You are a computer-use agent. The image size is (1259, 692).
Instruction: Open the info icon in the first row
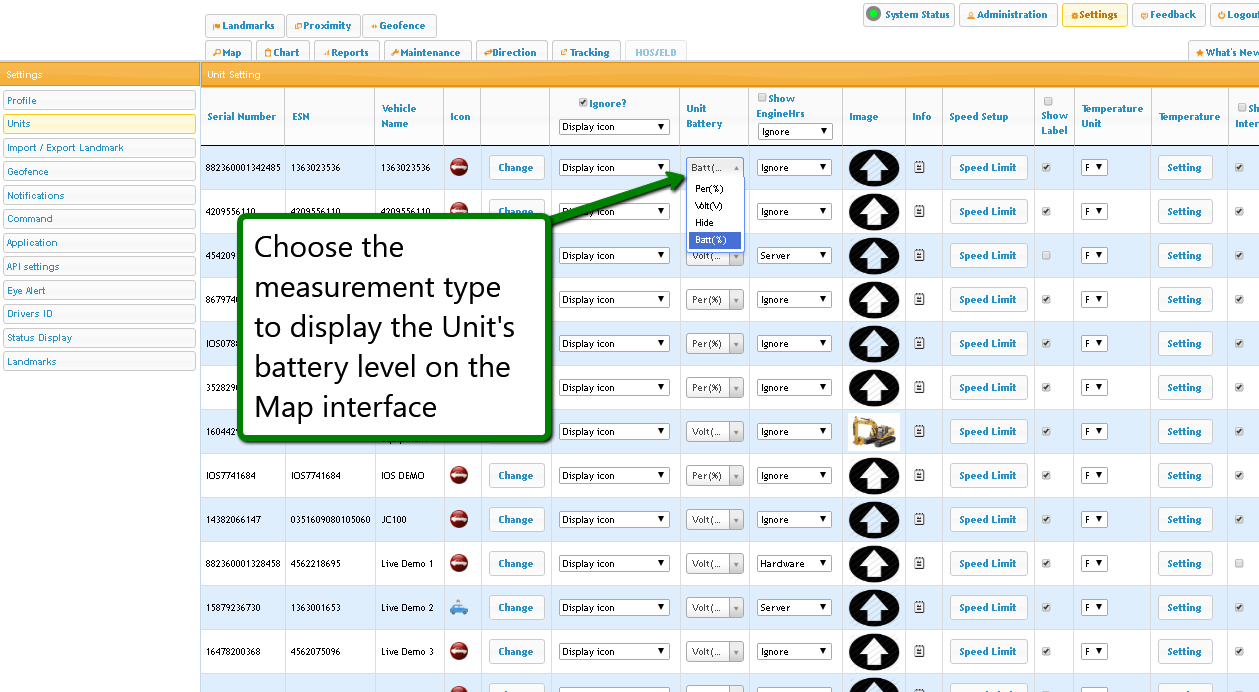pyautogui.click(x=920, y=168)
